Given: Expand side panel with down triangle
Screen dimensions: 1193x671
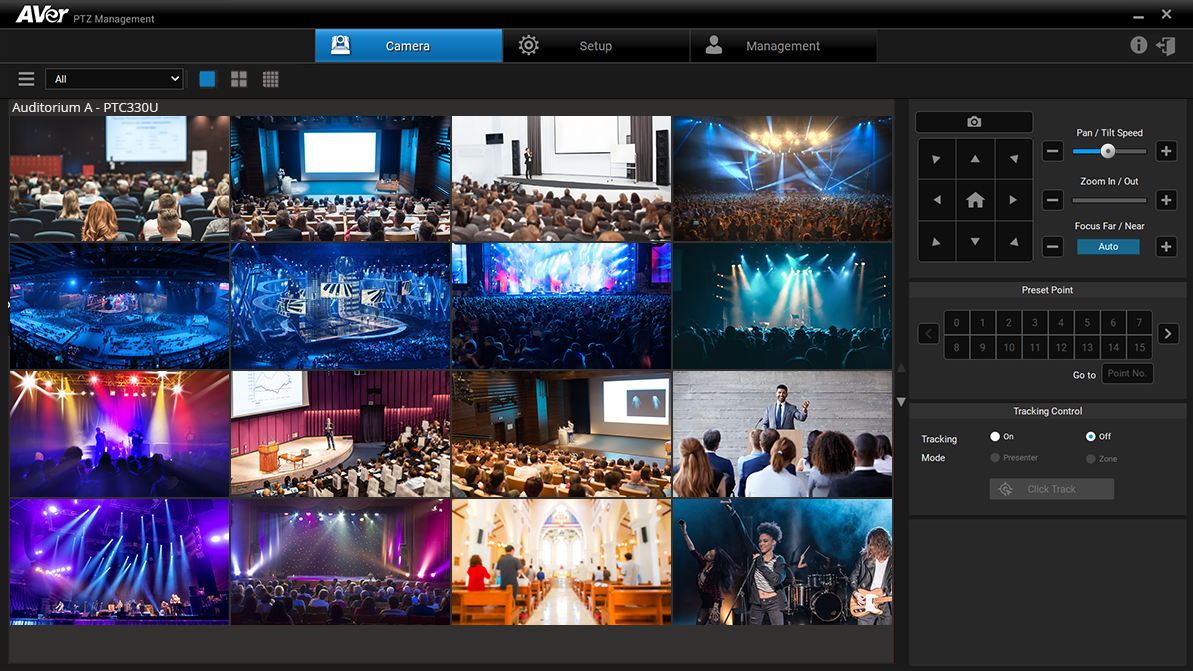Looking at the screenshot, I should pyautogui.click(x=902, y=402).
